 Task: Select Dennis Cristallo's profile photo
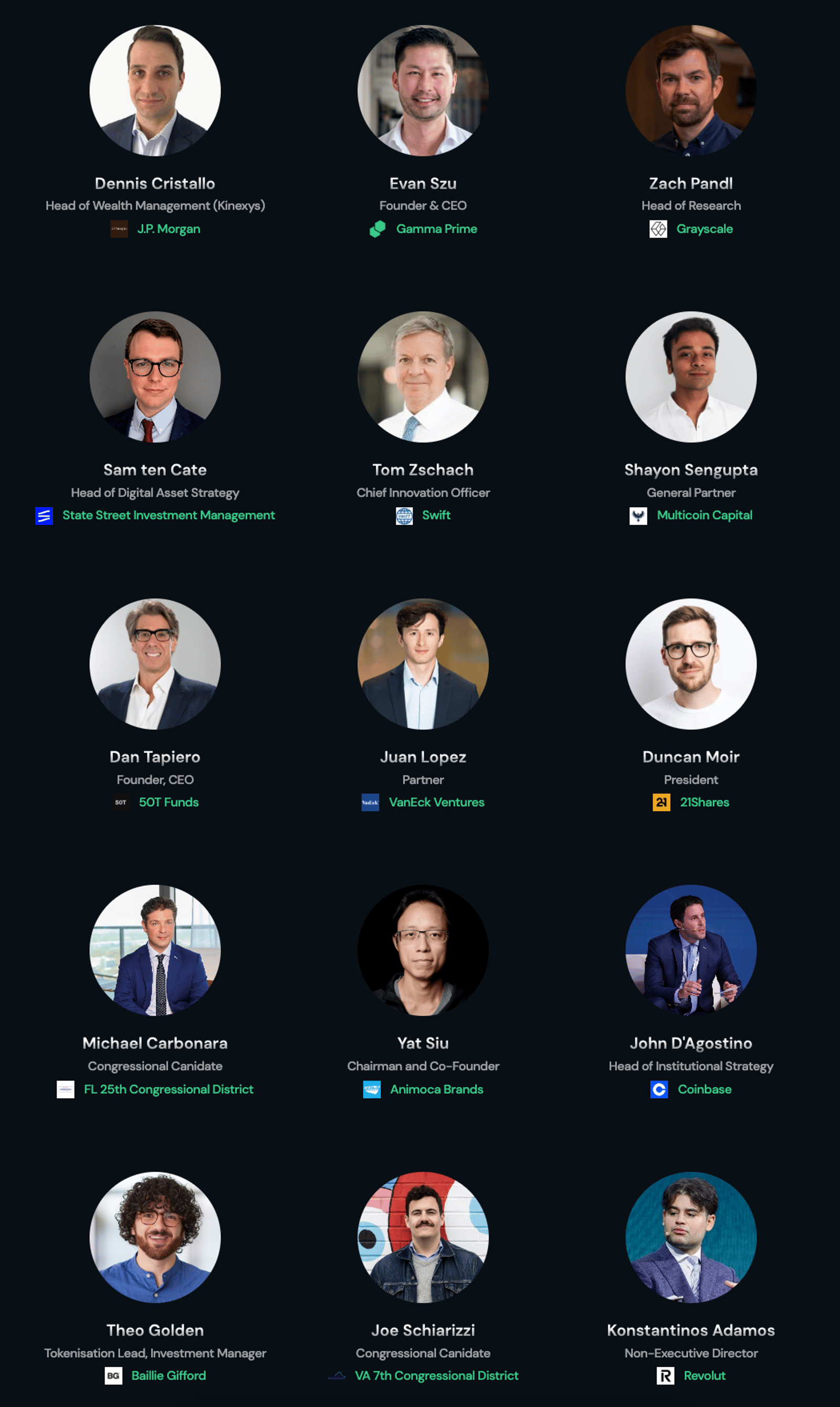(155, 90)
